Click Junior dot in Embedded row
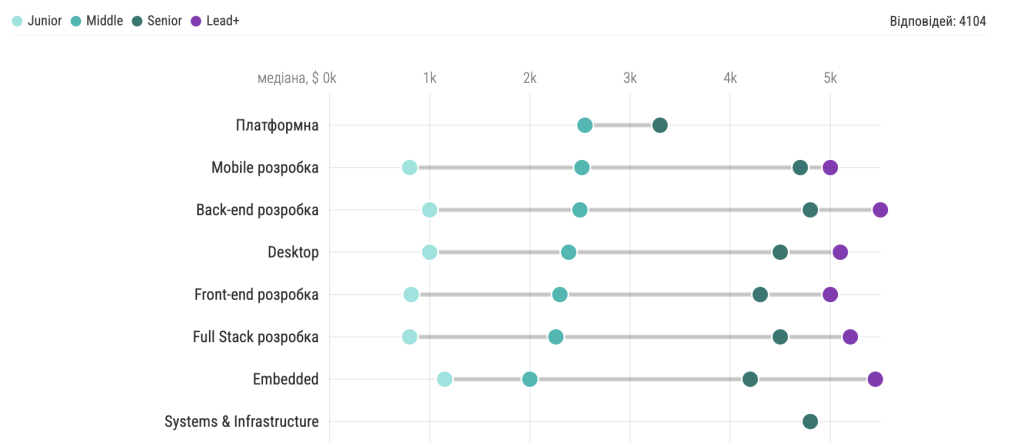1024x448 pixels. [445, 379]
